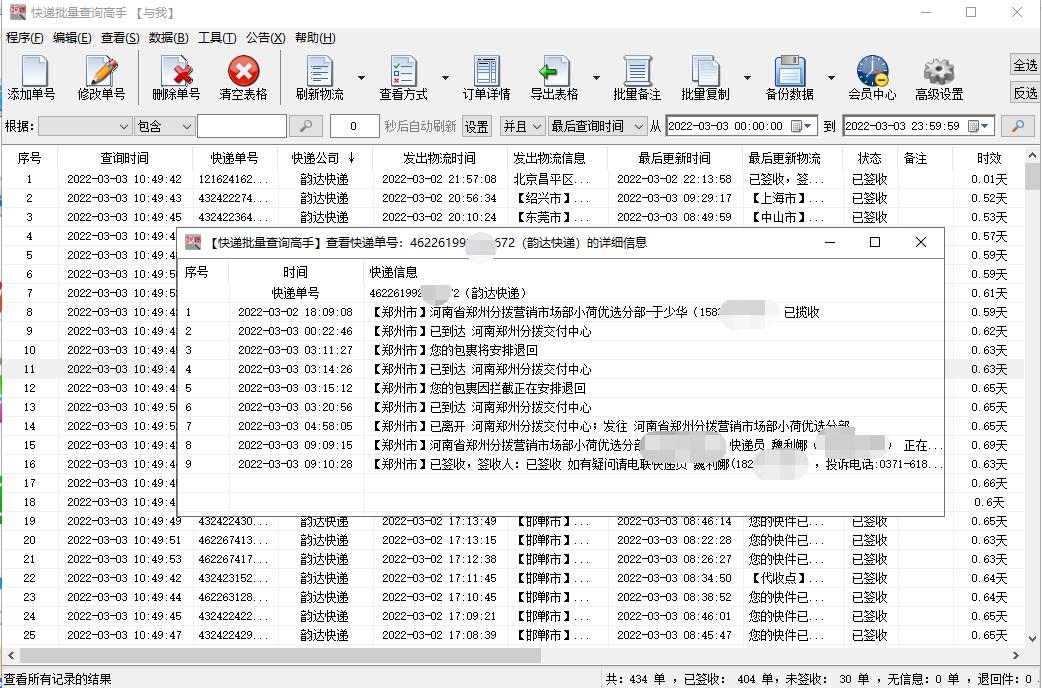This screenshot has height=688, width=1042.
Task: Open the 并且 logic dropdown
Action: tap(522, 126)
